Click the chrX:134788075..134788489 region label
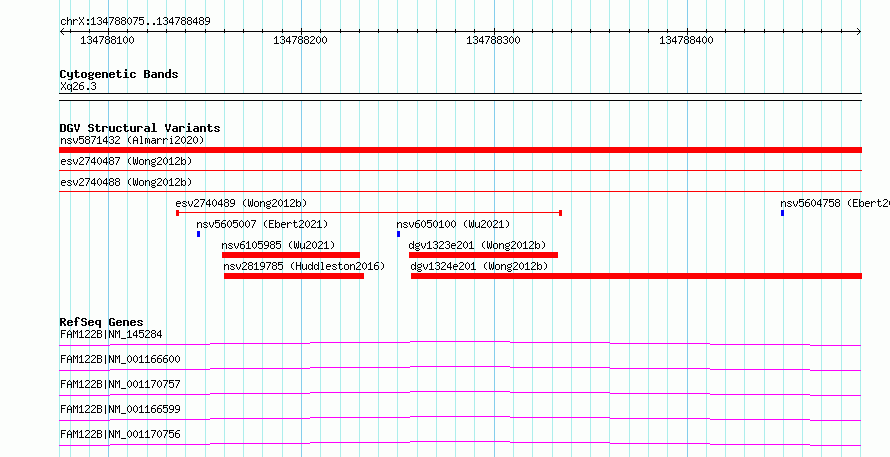 [135, 22]
